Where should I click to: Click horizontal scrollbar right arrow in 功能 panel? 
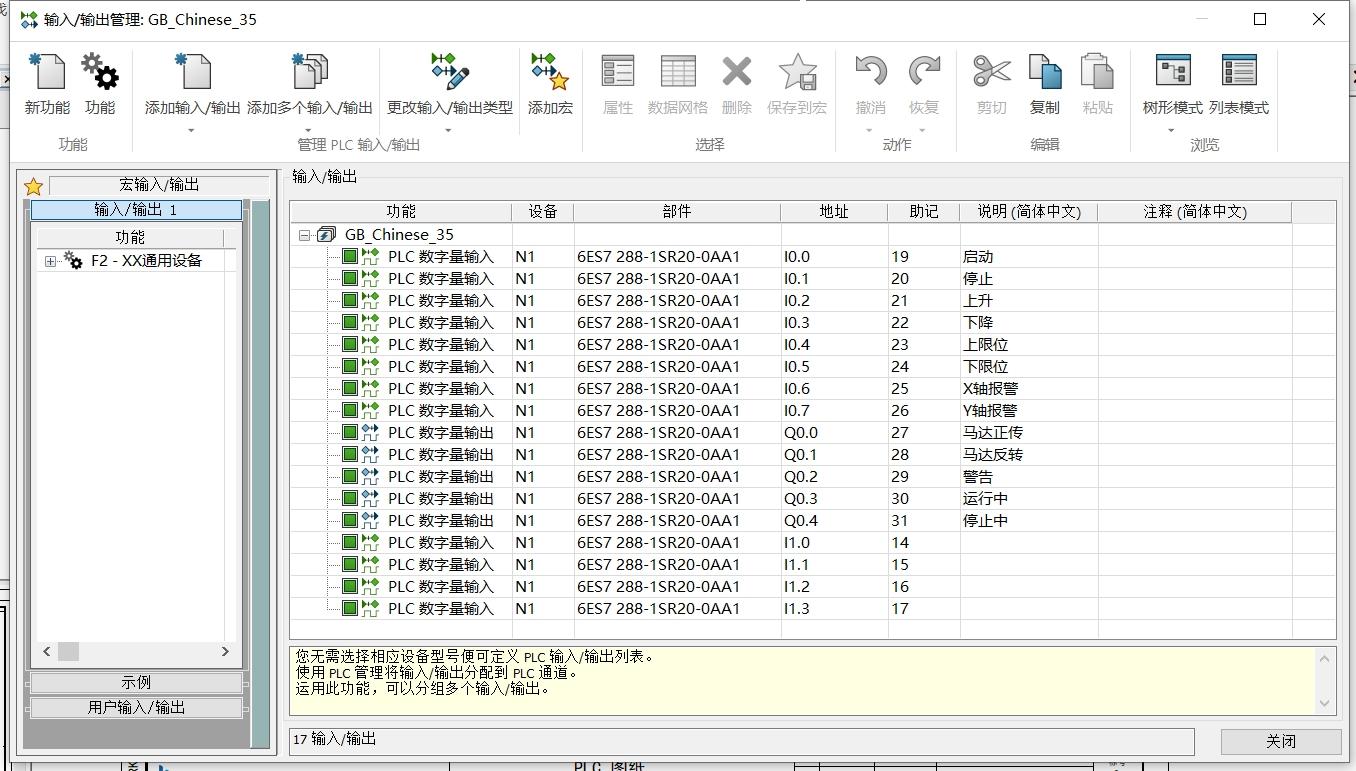coord(225,651)
